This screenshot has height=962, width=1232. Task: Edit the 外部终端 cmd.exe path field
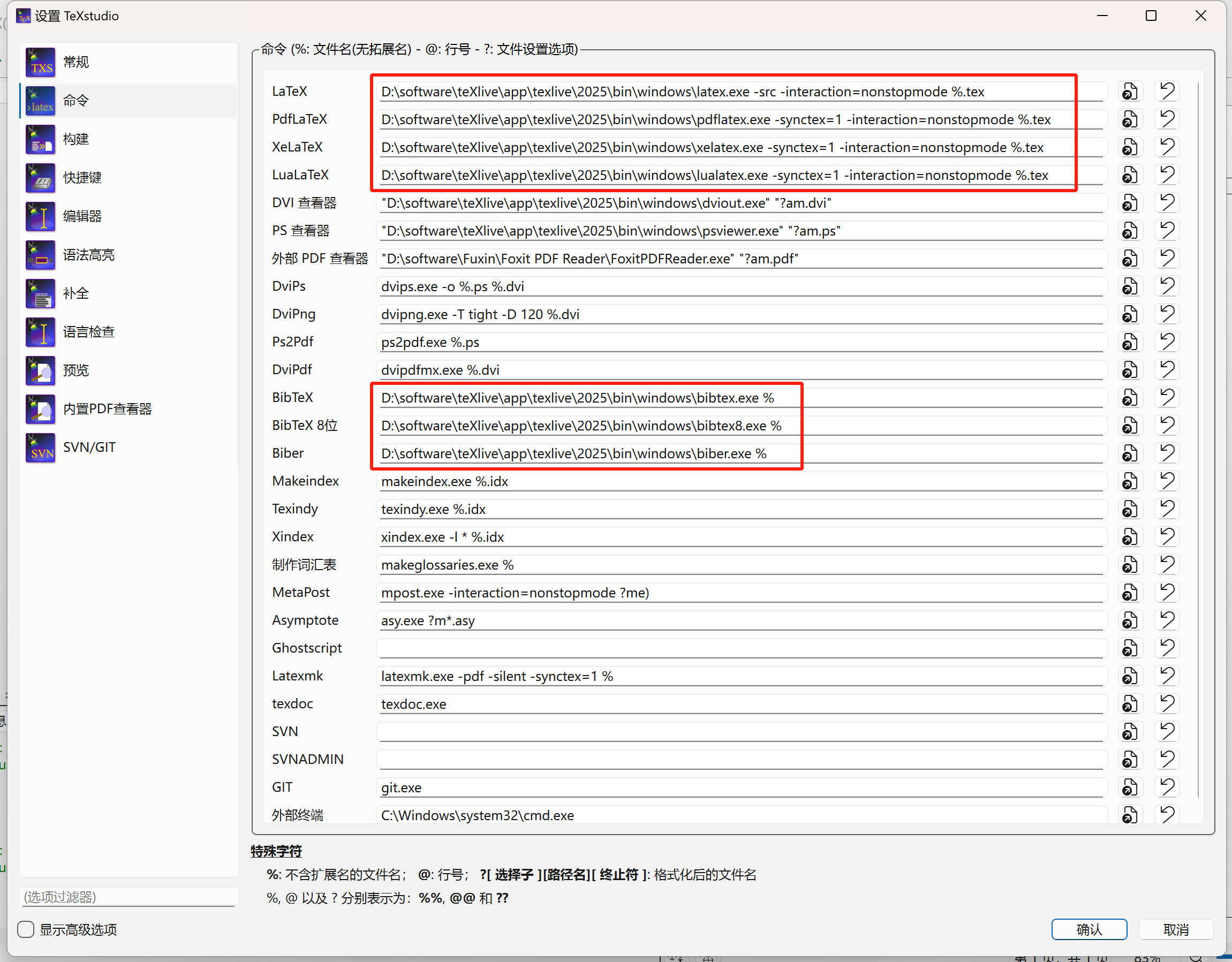741,815
